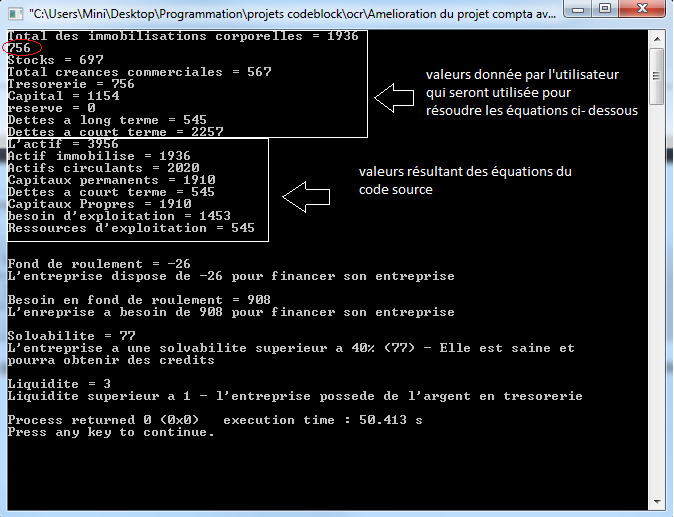This screenshot has width=674, height=517.
Task: Close the console window
Action: (x=642, y=9)
